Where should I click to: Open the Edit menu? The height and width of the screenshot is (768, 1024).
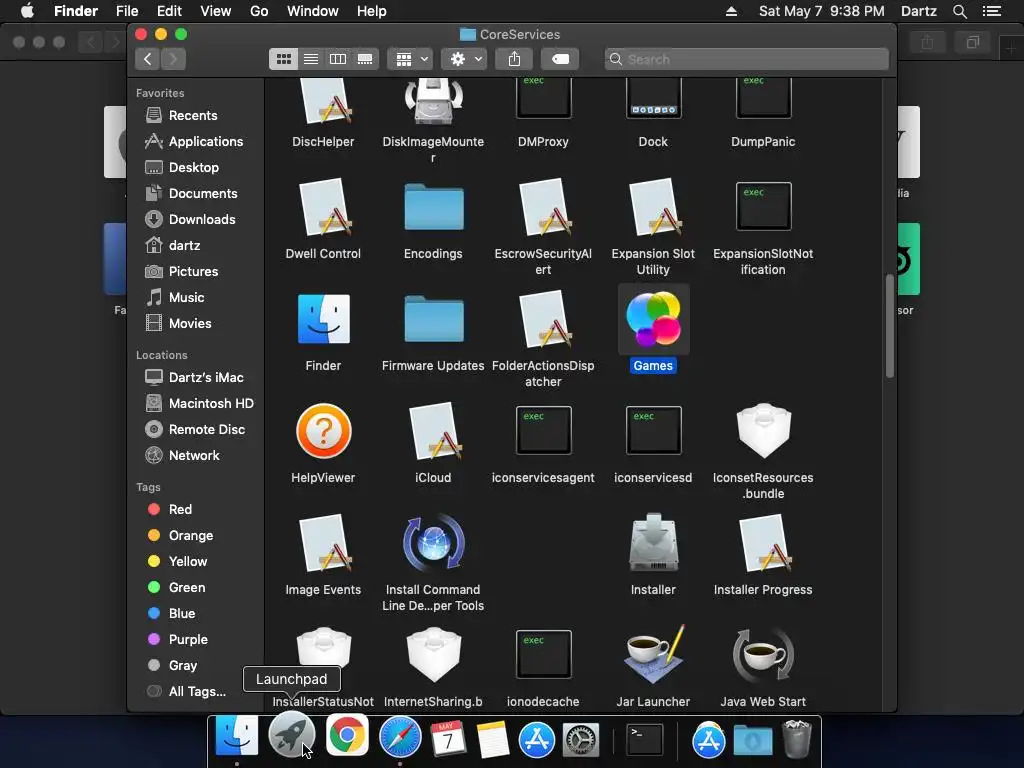pyautogui.click(x=169, y=11)
